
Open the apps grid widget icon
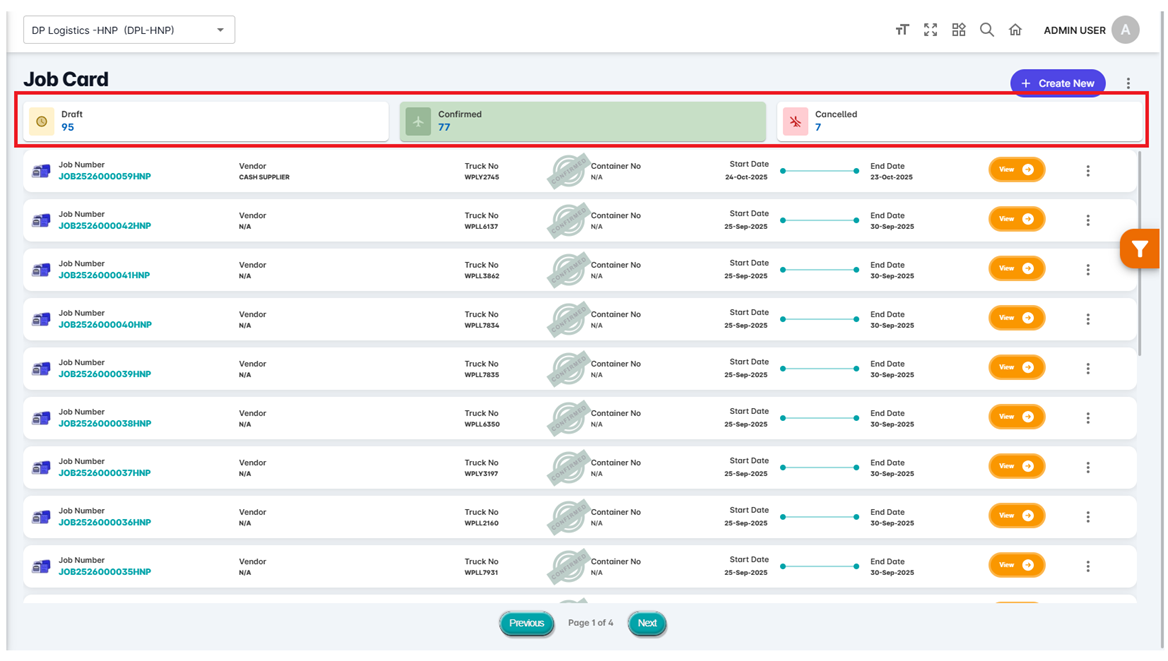tap(958, 30)
